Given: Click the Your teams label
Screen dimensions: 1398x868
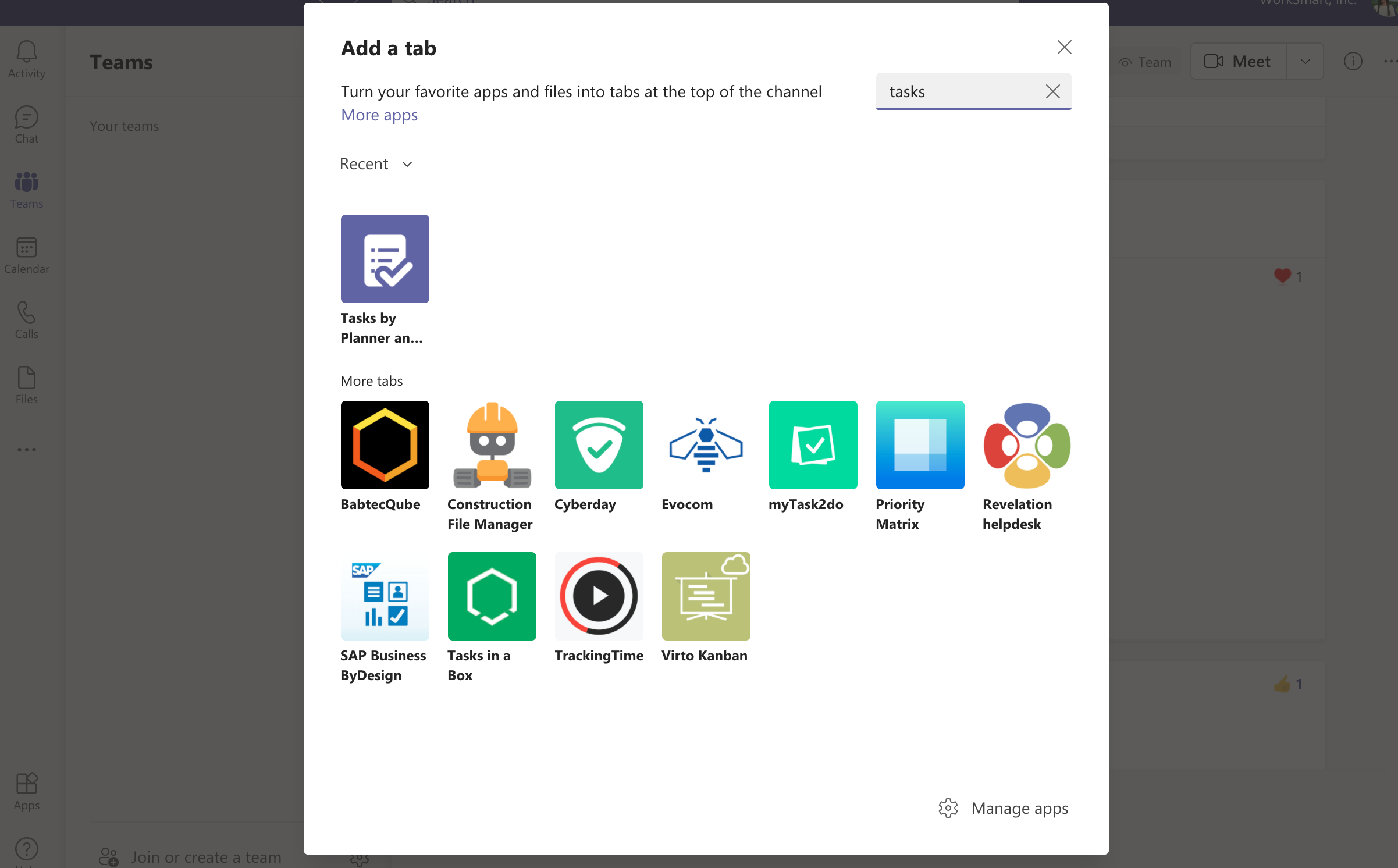Looking at the screenshot, I should (124, 126).
